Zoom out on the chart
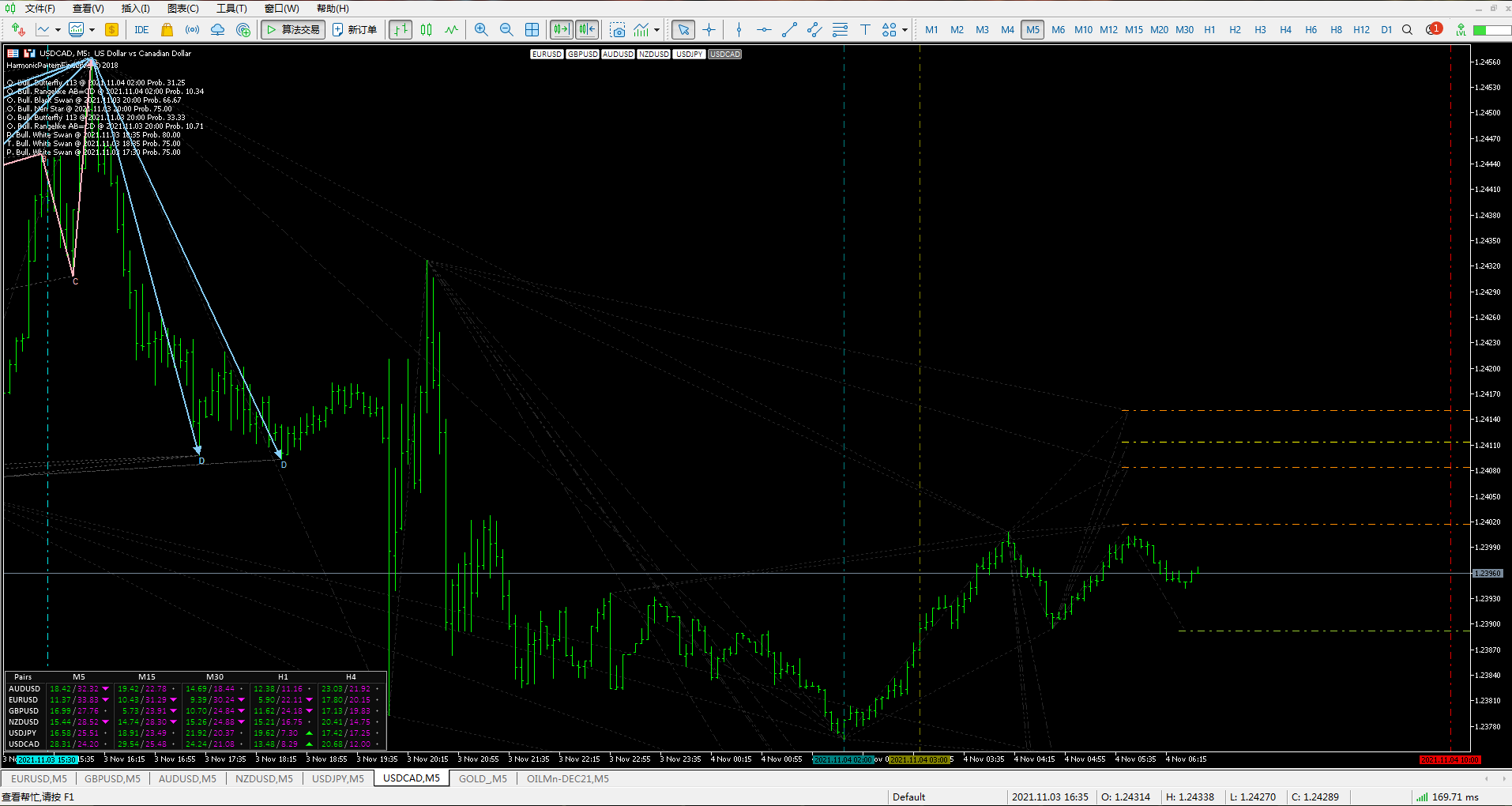1512x806 pixels. click(x=506, y=30)
